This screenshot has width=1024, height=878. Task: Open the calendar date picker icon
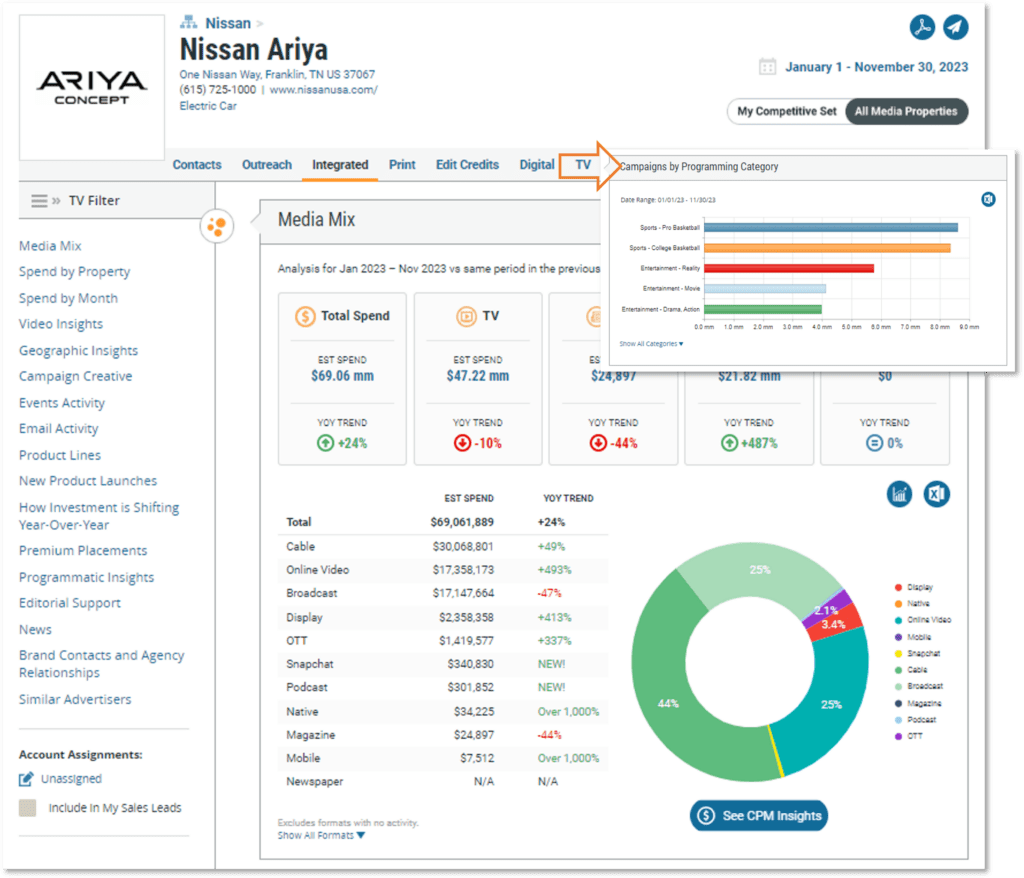click(767, 67)
